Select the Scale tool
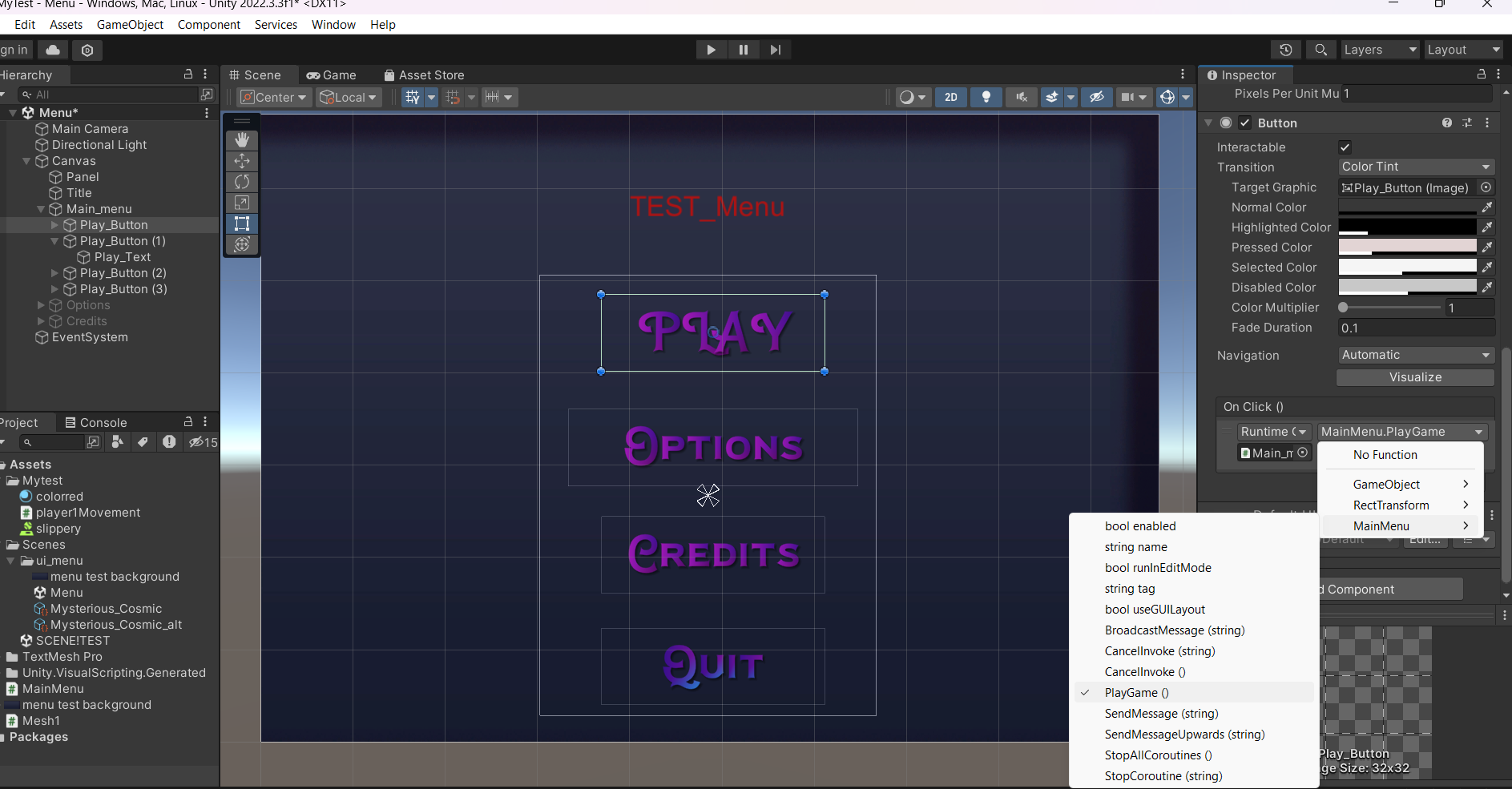 [242, 203]
